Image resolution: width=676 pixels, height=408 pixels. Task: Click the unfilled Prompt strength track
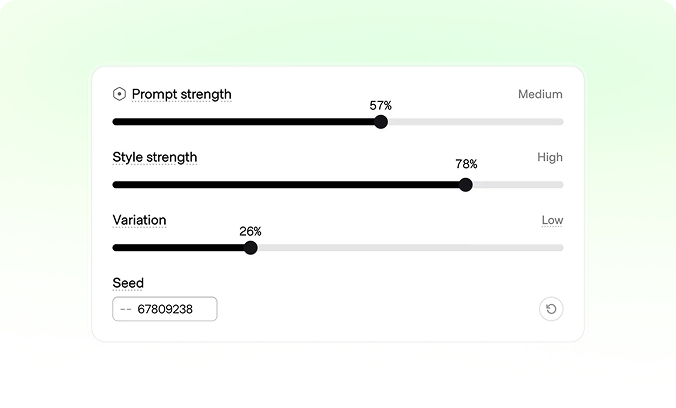(x=476, y=122)
